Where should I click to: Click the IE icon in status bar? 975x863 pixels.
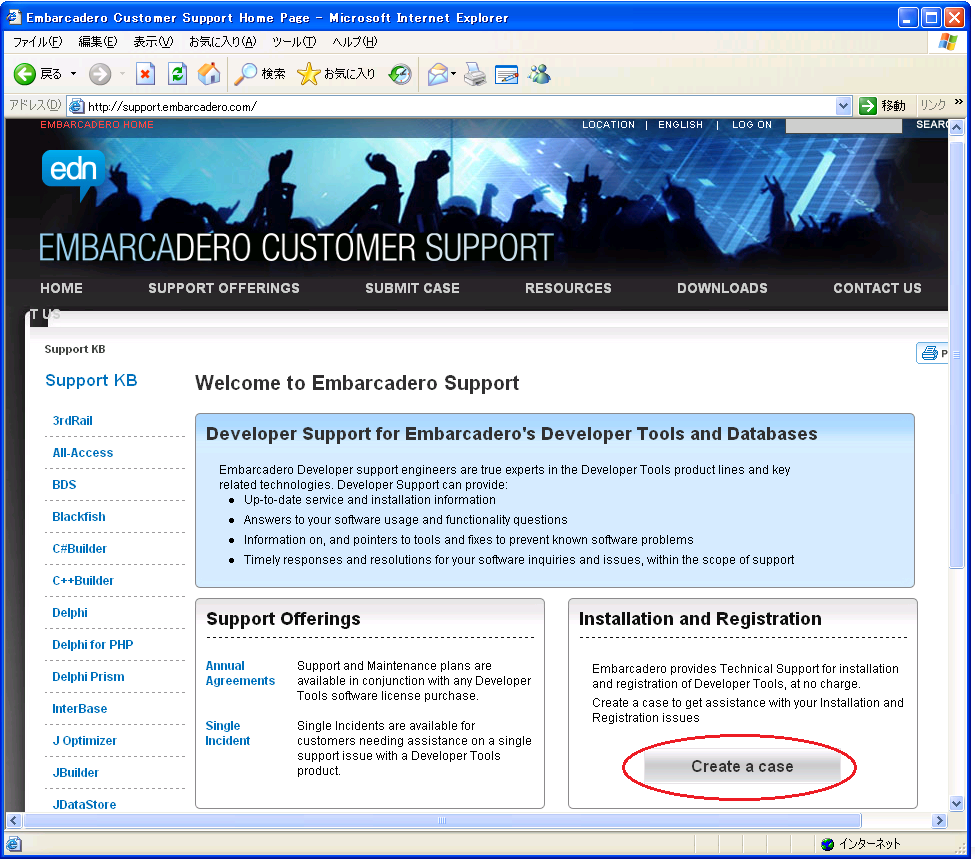(14, 844)
